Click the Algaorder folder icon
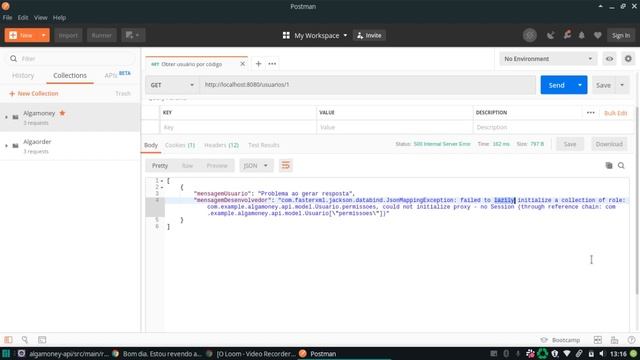Viewport: 640px width, 360px height. tap(16, 146)
